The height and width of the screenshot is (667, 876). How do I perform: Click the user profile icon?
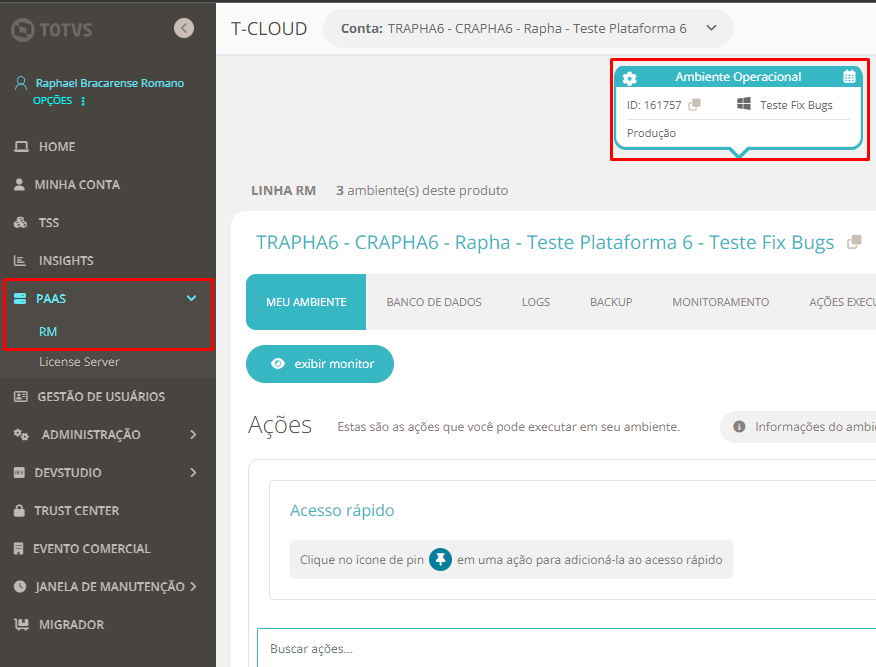coord(21,83)
